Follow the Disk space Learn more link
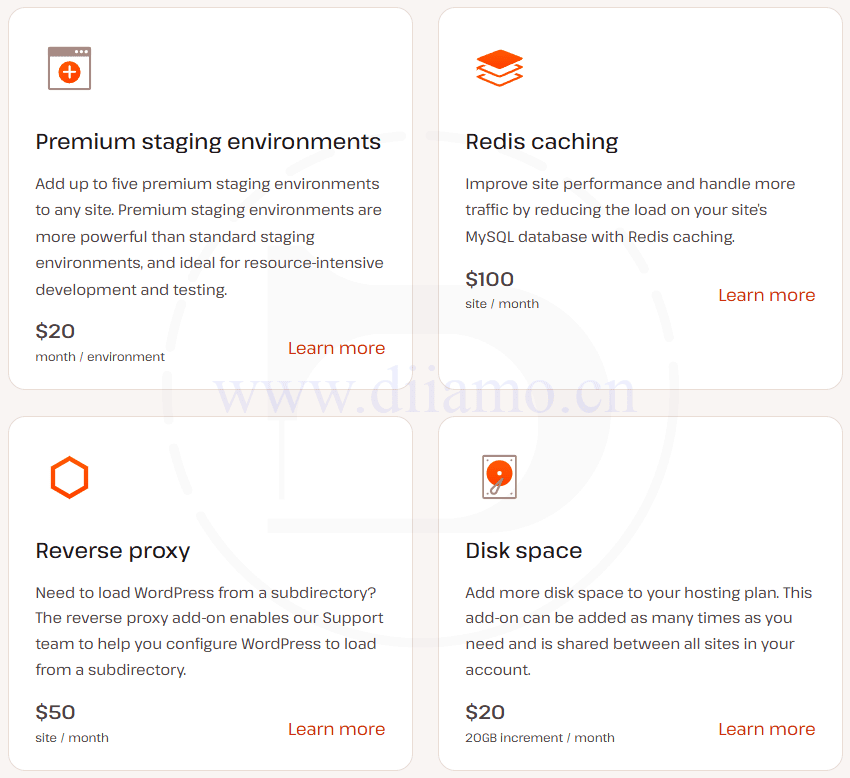 click(x=766, y=729)
